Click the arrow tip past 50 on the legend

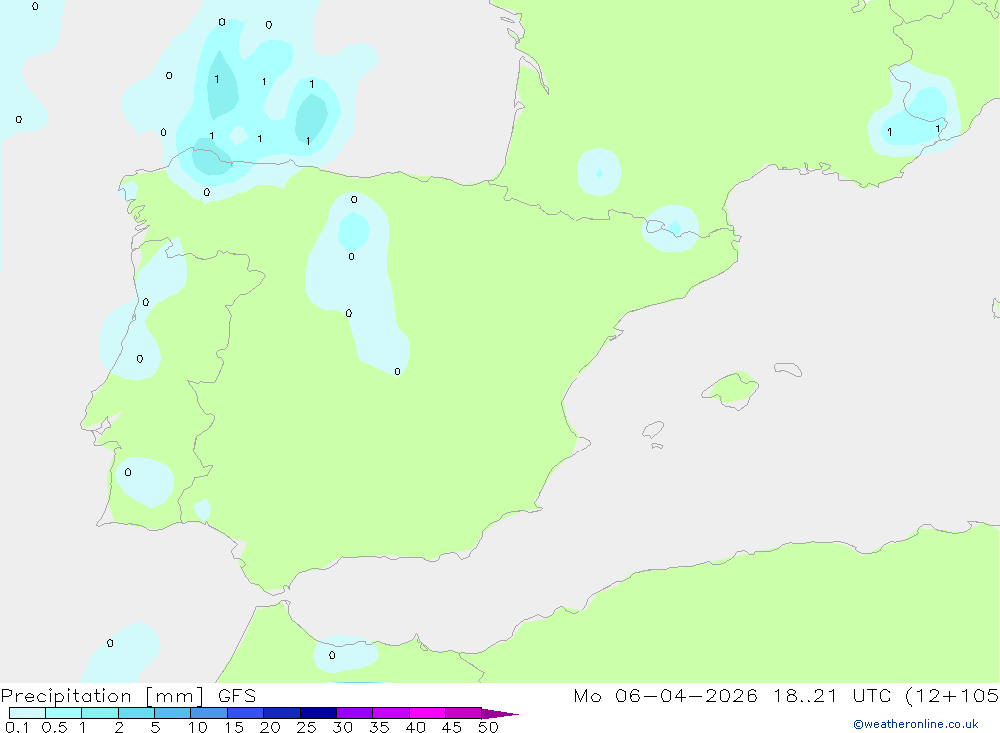pyautogui.click(x=501, y=714)
